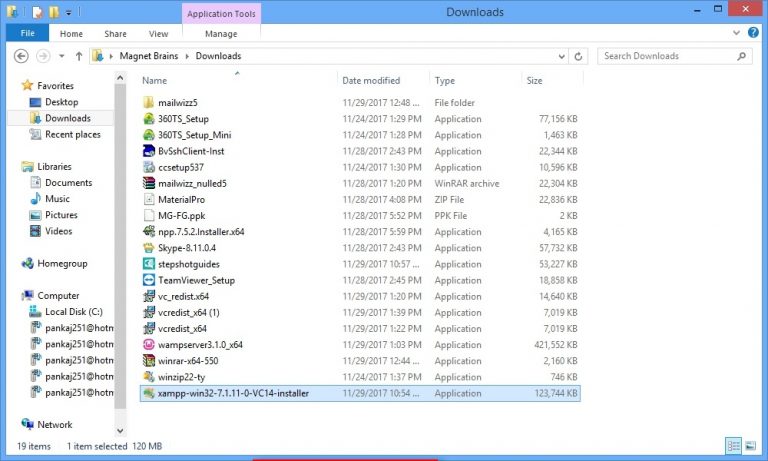This screenshot has height=461, width=768.
Task: Select Computer in navigation pane
Action: pyautogui.click(x=58, y=296)
